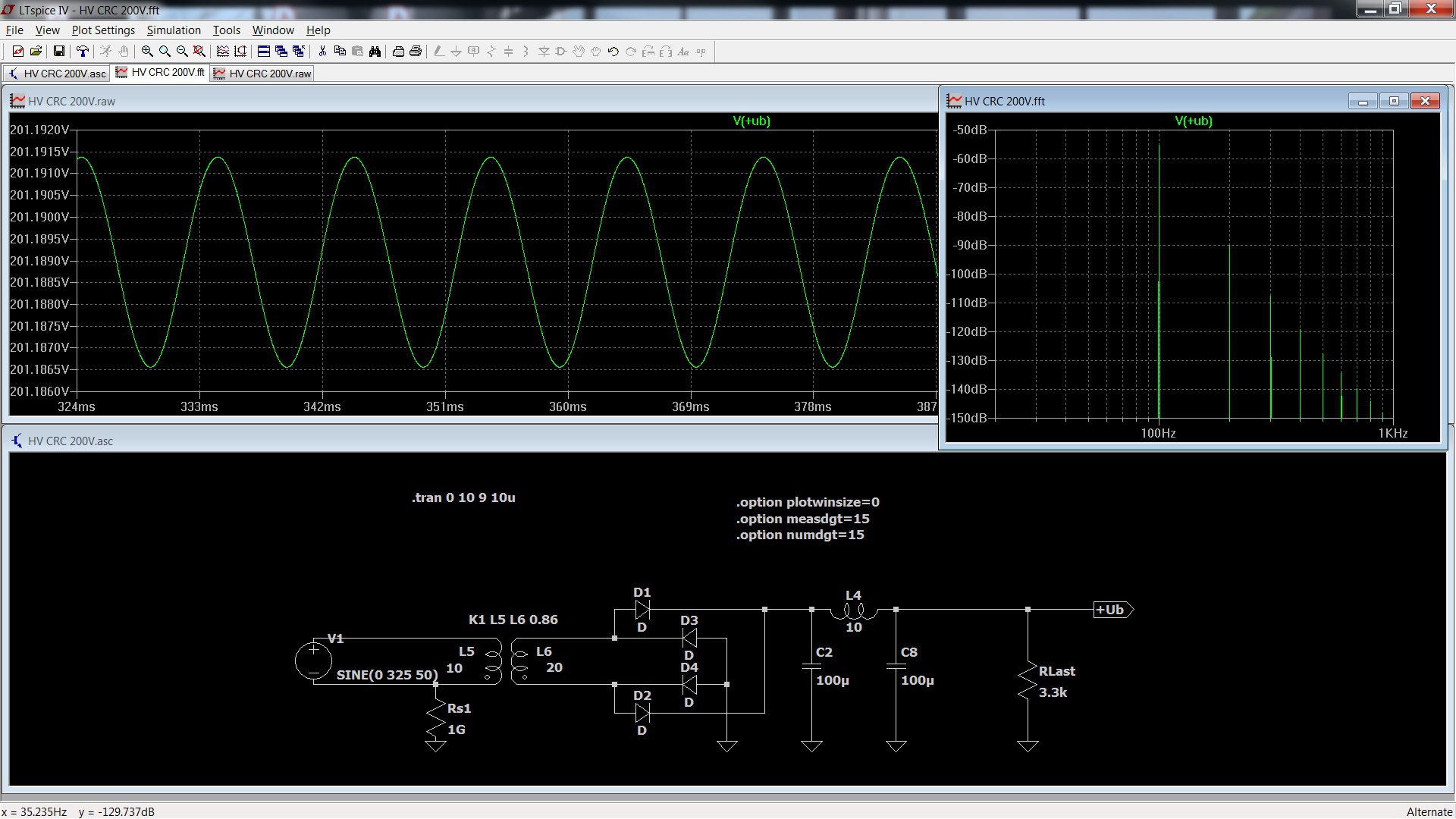Screen dimensions: 1456x819
Task: Open the Simulation menu
Action: pyautogui.click(x=174, y=30)
